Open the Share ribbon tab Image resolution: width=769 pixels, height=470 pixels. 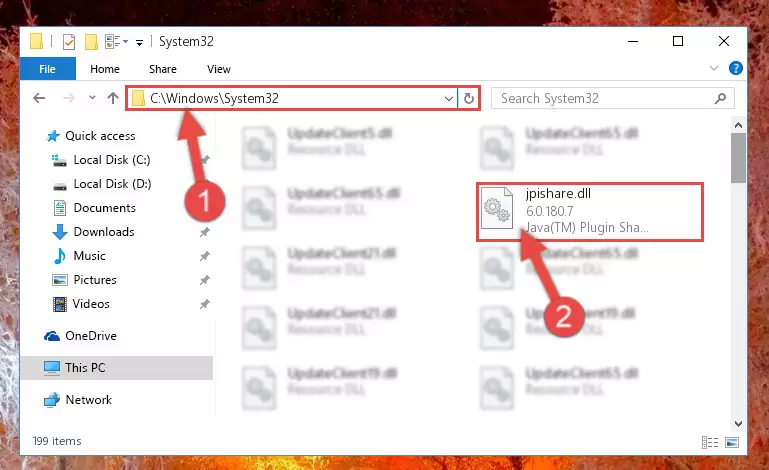click(x=163, y=69)
